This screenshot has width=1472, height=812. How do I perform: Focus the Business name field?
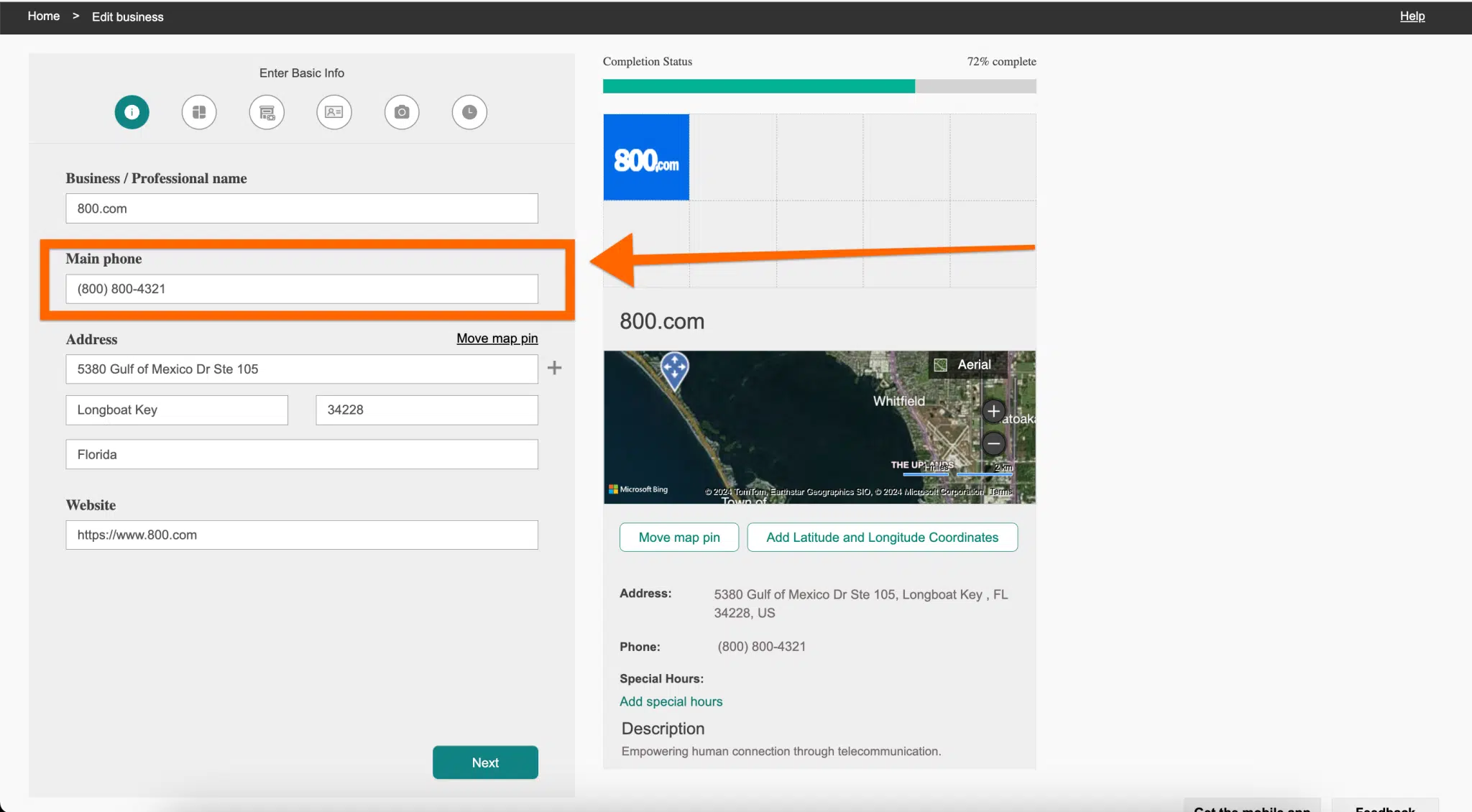[302, 208]
